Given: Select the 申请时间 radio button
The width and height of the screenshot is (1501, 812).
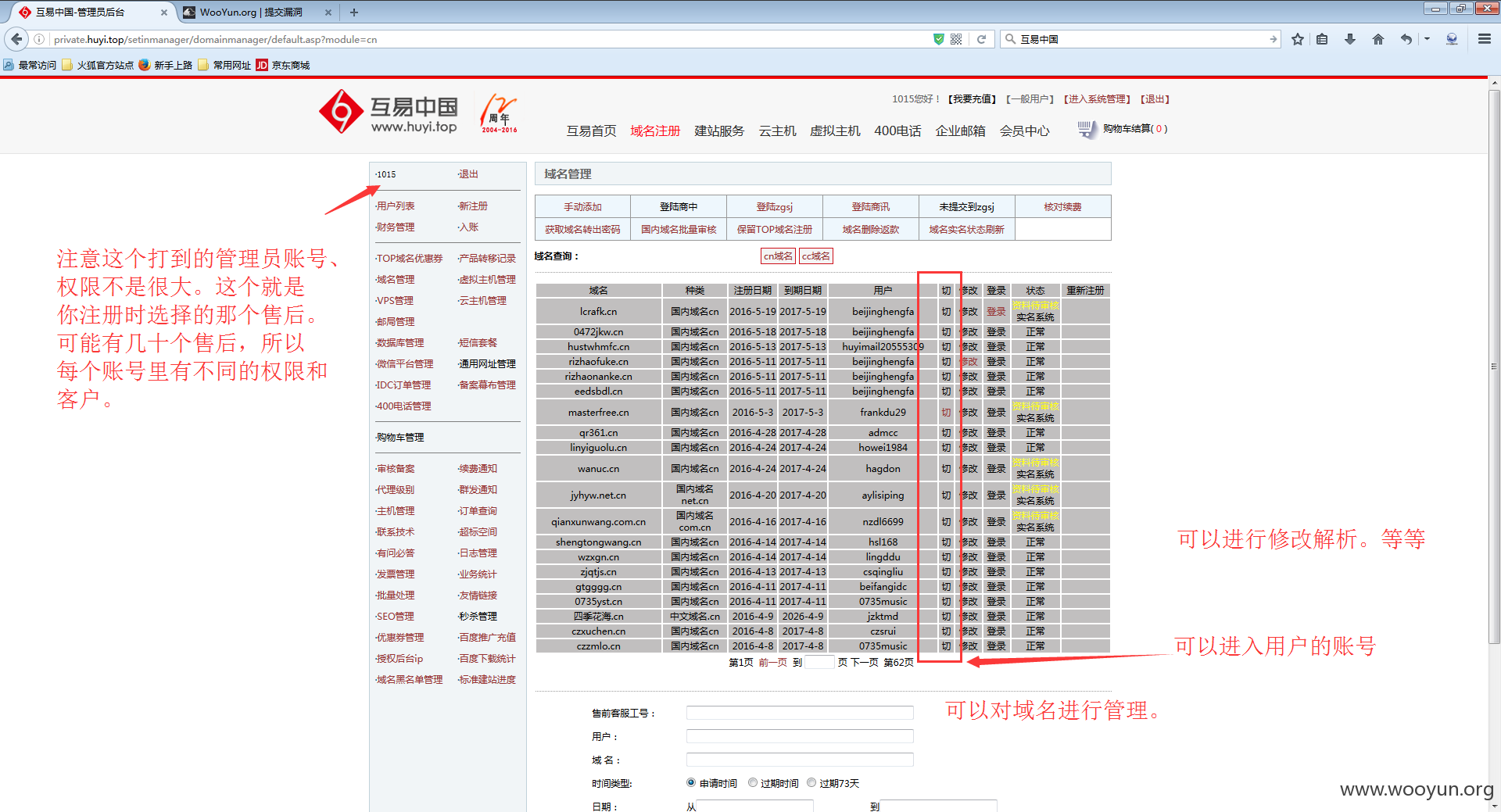Looking at the screenshot, I should 691,782.
